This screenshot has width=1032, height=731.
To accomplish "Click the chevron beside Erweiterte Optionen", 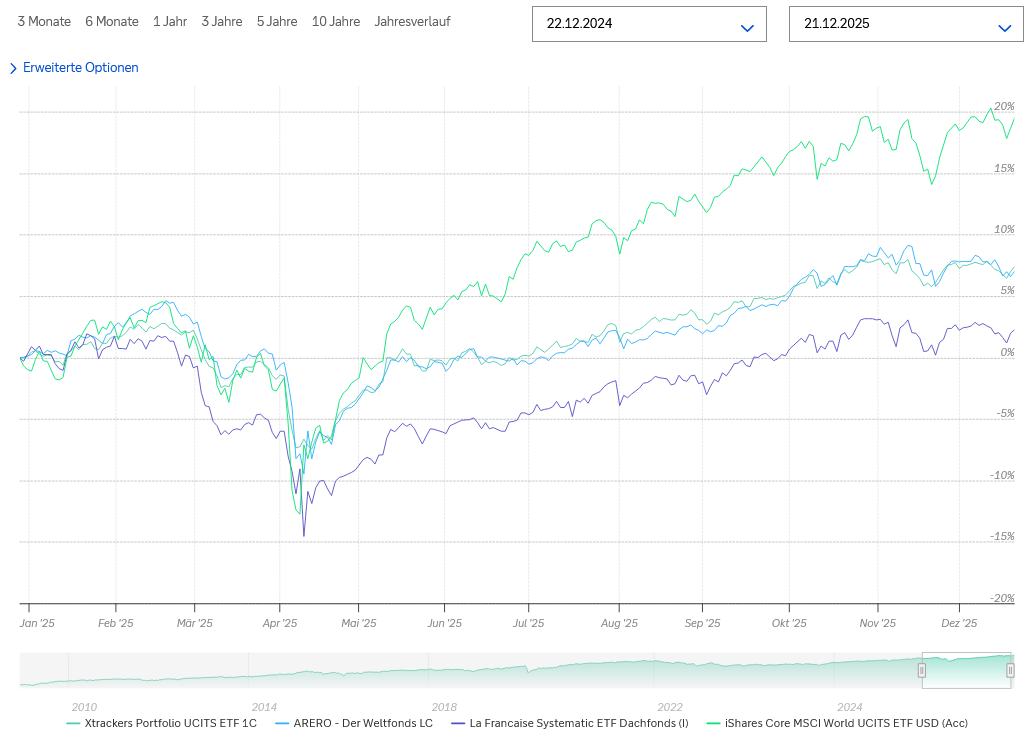I will (13, 68).
